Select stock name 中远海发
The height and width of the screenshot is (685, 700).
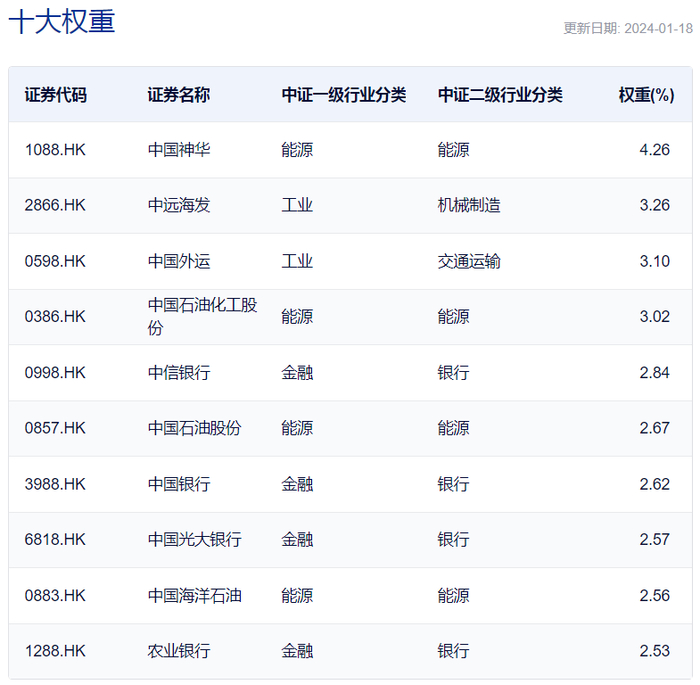pyautogui.click(x=179, y=205)
